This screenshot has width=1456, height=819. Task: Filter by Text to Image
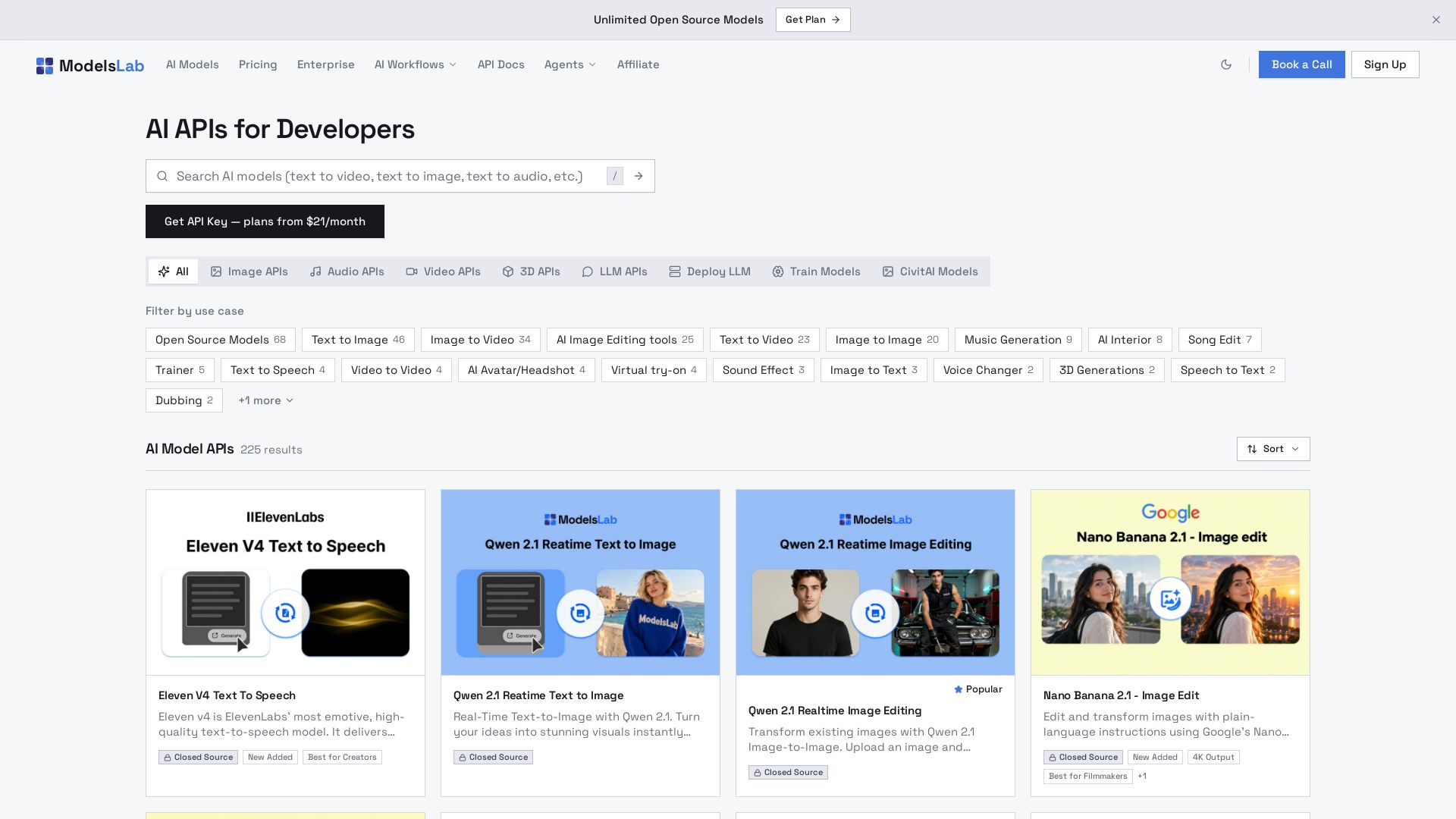coord(358,340)
